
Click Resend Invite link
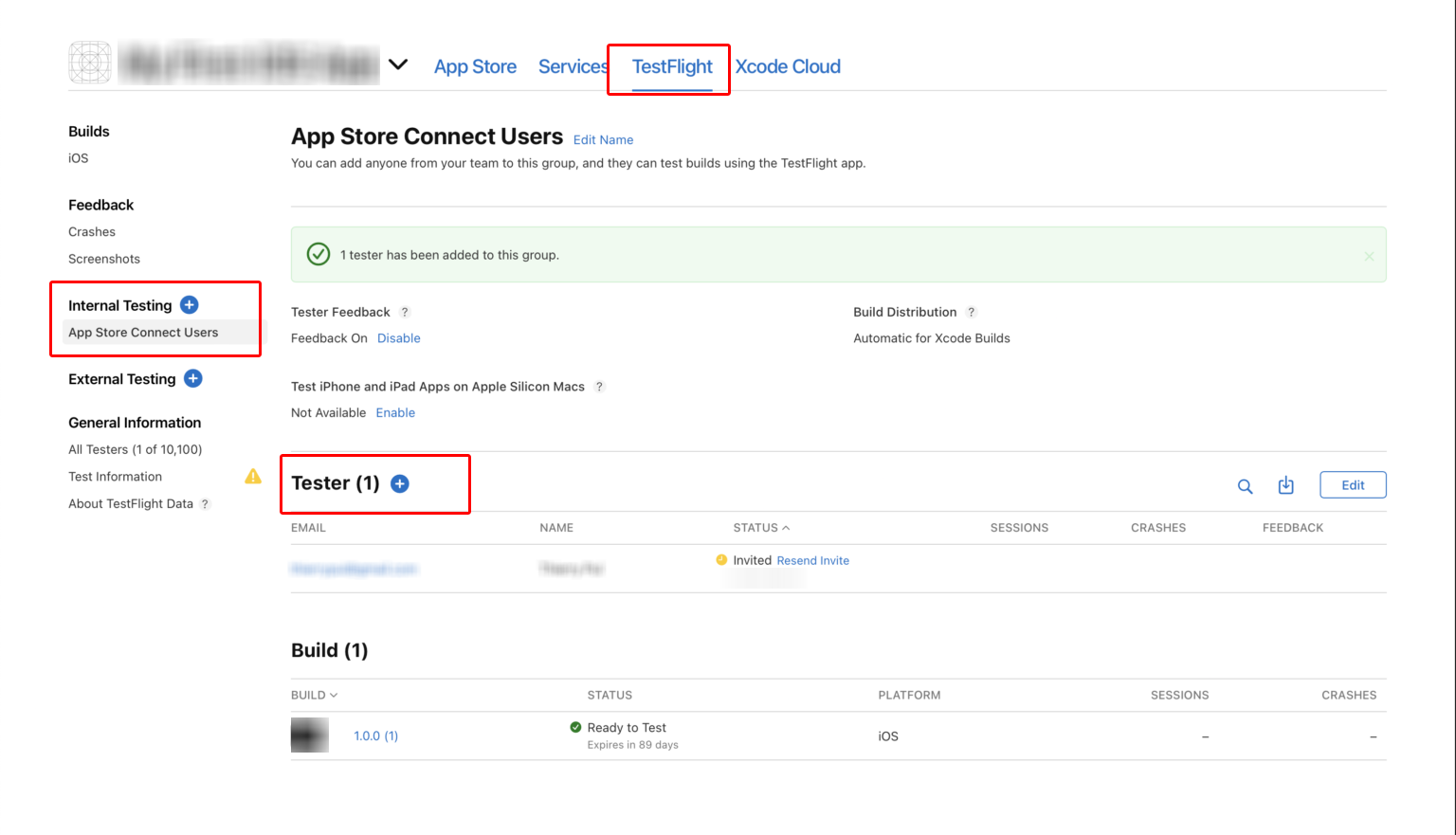[x=812, y=561]
